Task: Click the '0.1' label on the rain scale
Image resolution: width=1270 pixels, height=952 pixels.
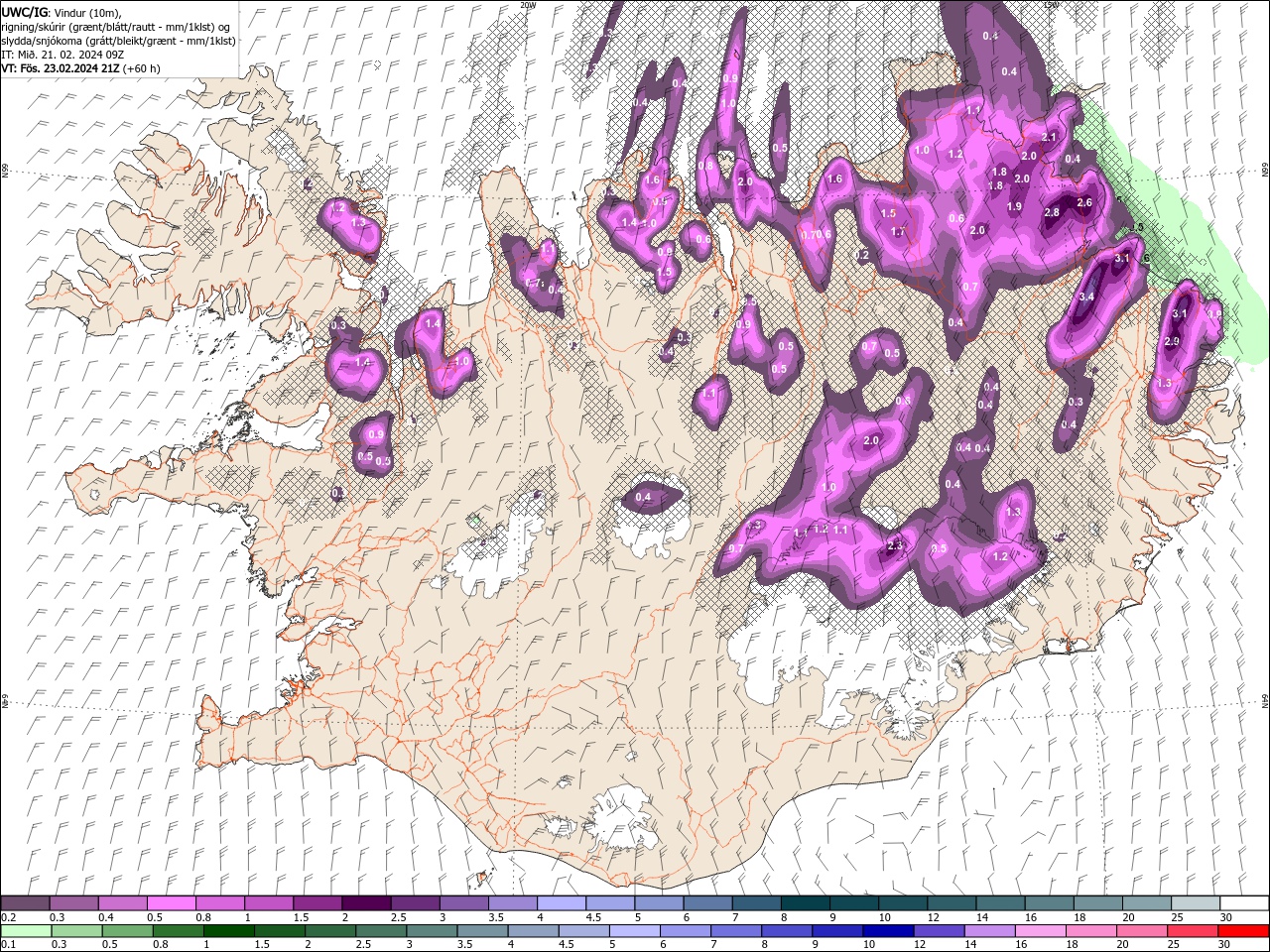Action: coord(8,945)
